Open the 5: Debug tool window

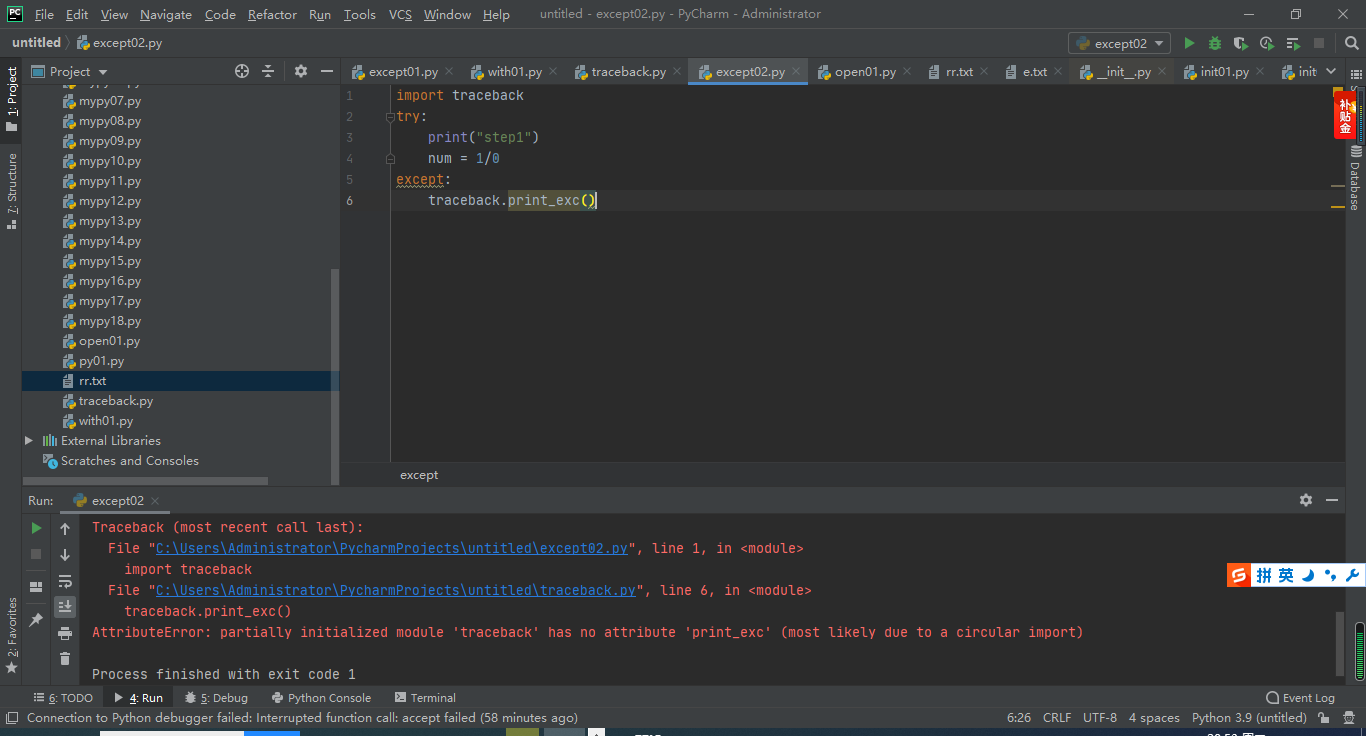215,698
